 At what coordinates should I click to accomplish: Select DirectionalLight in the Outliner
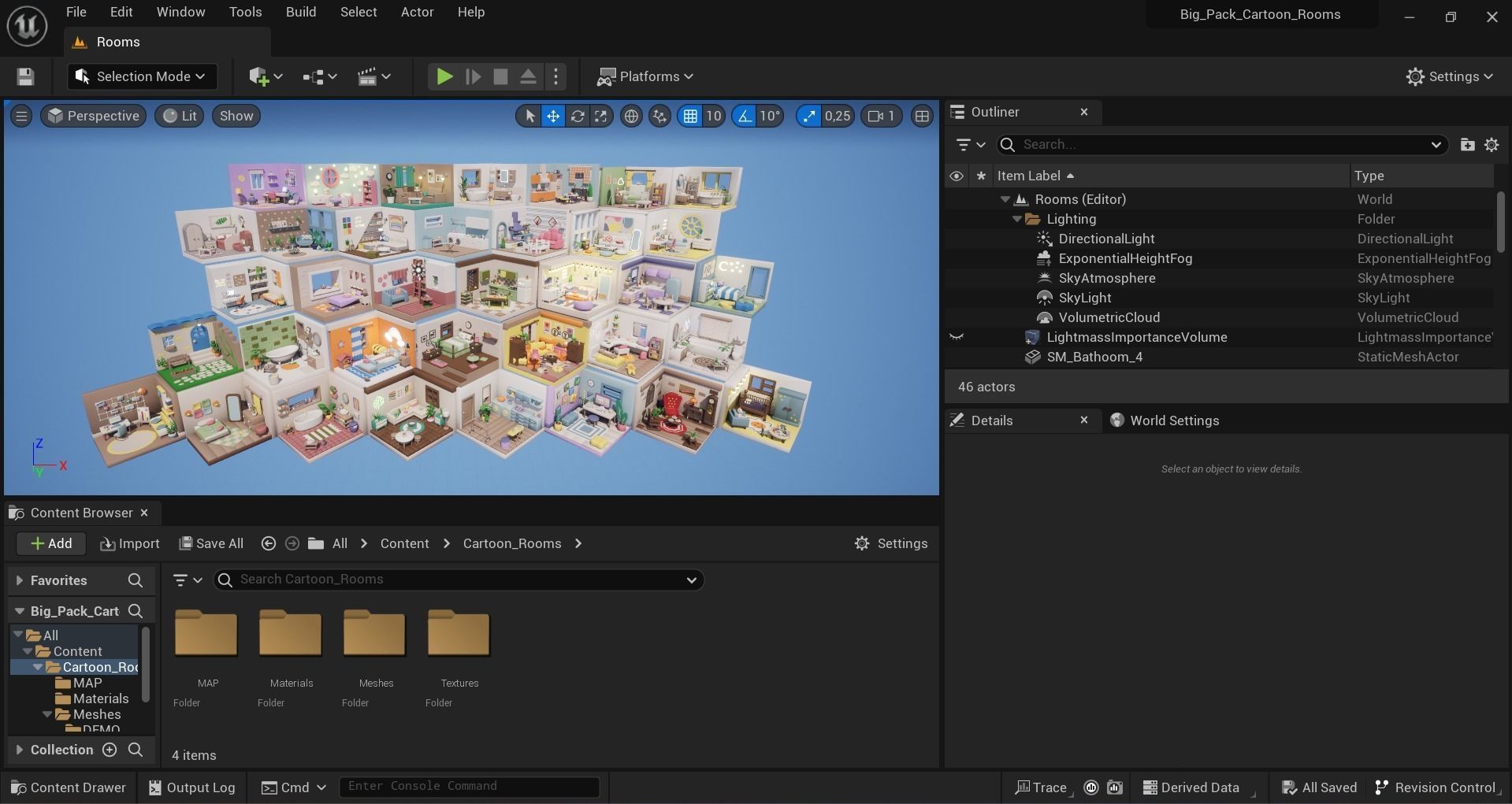(x=1106, y=239)
